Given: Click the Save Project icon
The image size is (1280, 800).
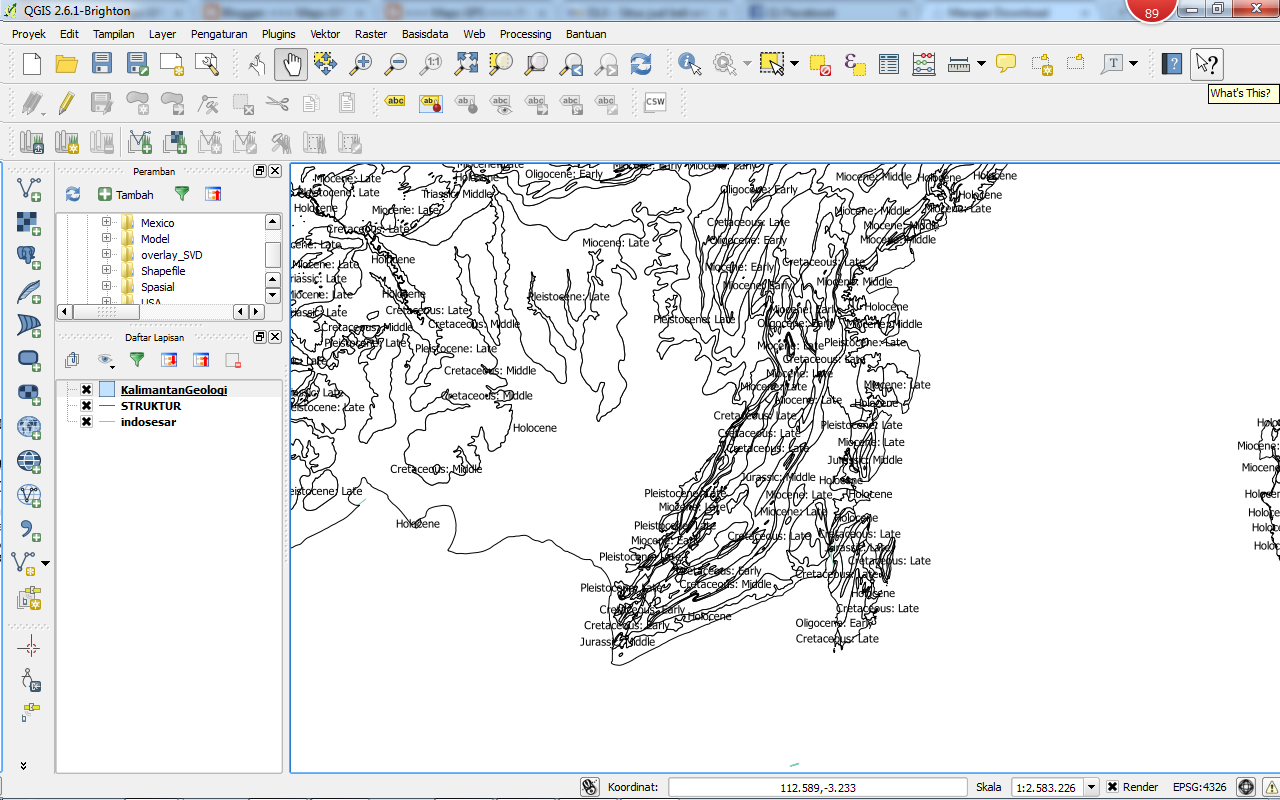Looking at the screenshot, I should (x=102, y=65).
